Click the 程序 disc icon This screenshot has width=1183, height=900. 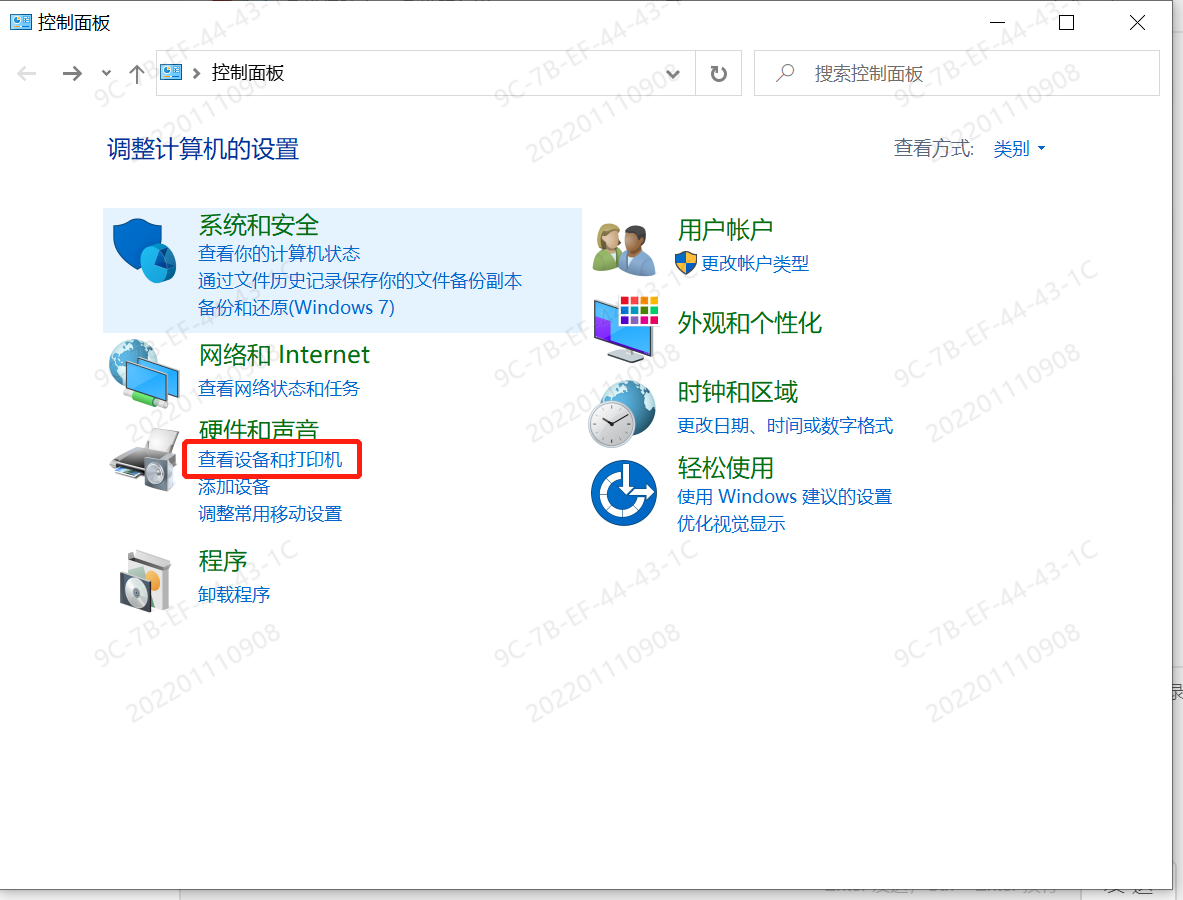click(144, 580)
